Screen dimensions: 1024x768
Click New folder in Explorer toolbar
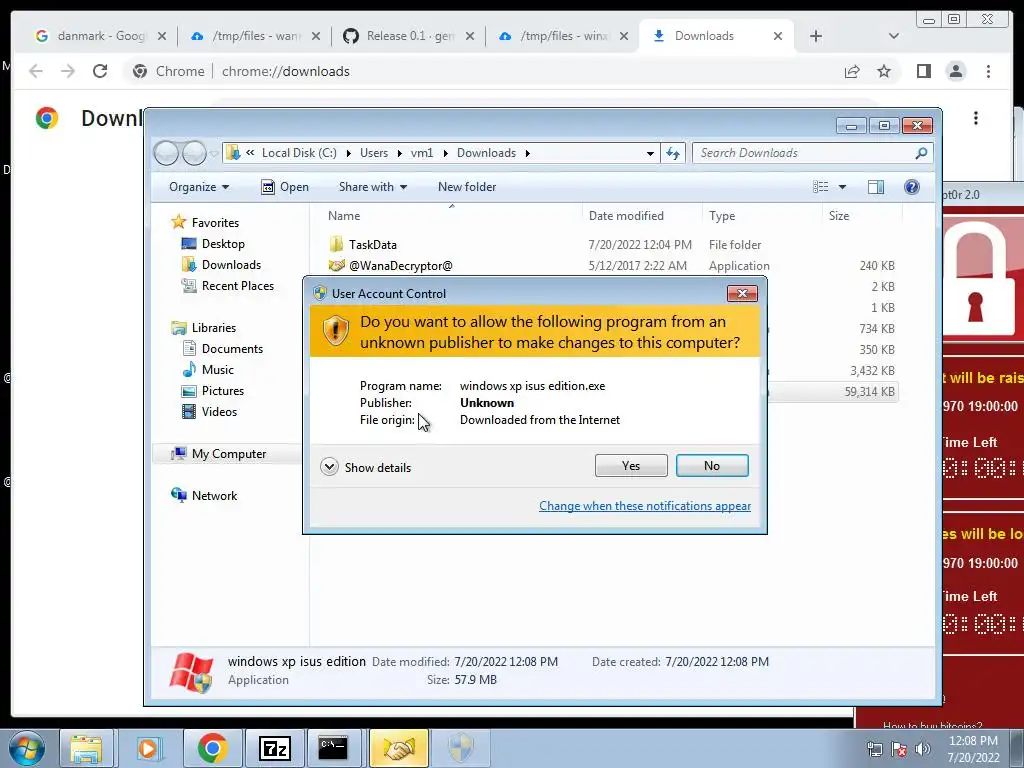[x=467, y=187]
